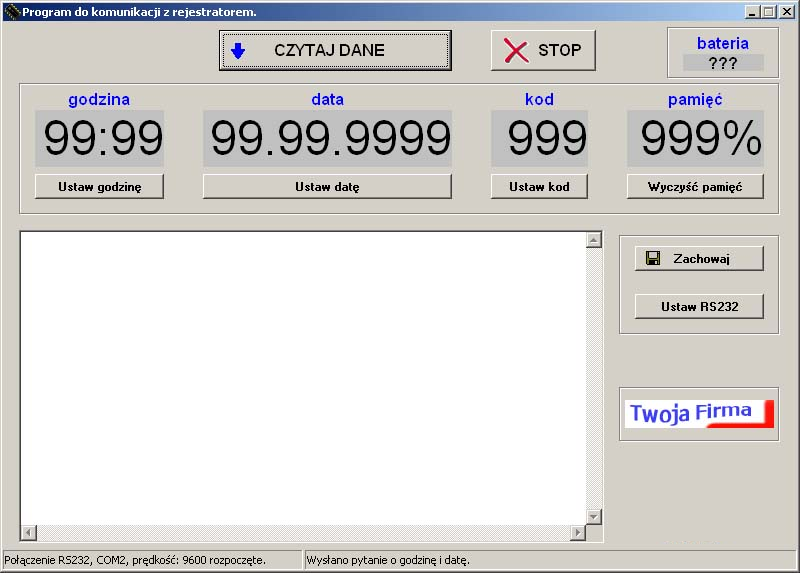This screenshot has width=800, height=573.
Task: Click the 'kod' label
Action: pyautogui.click(x=539, y=99)
